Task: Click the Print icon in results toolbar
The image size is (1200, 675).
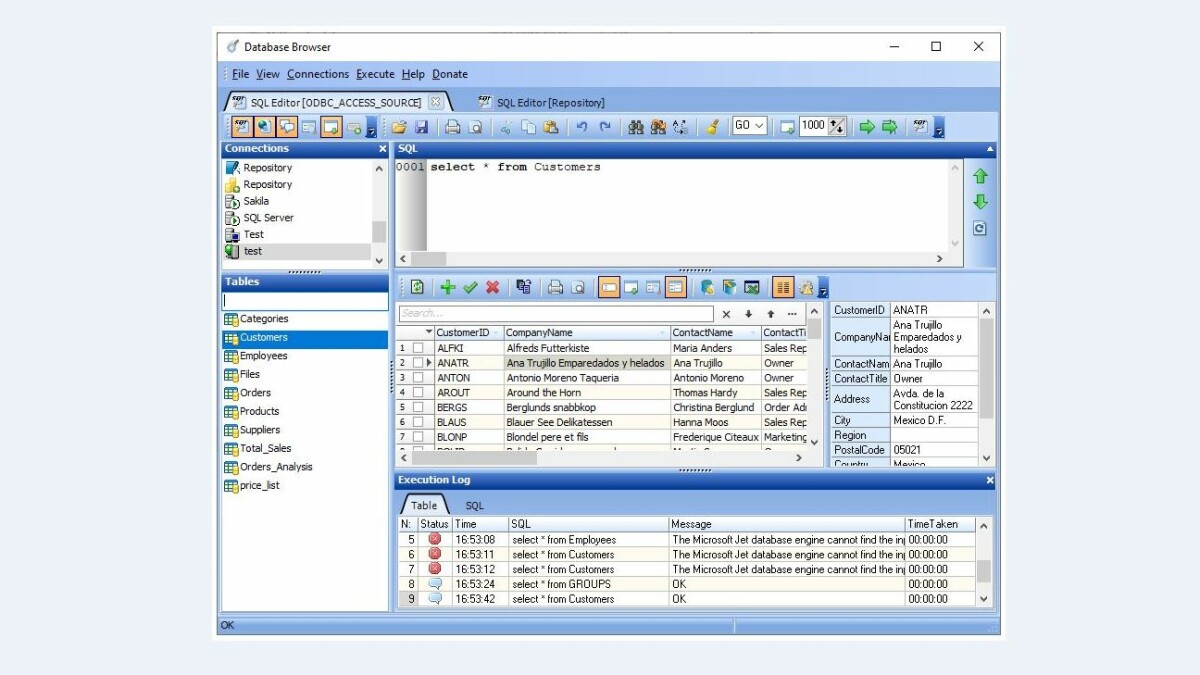Action: pos(555,287)
